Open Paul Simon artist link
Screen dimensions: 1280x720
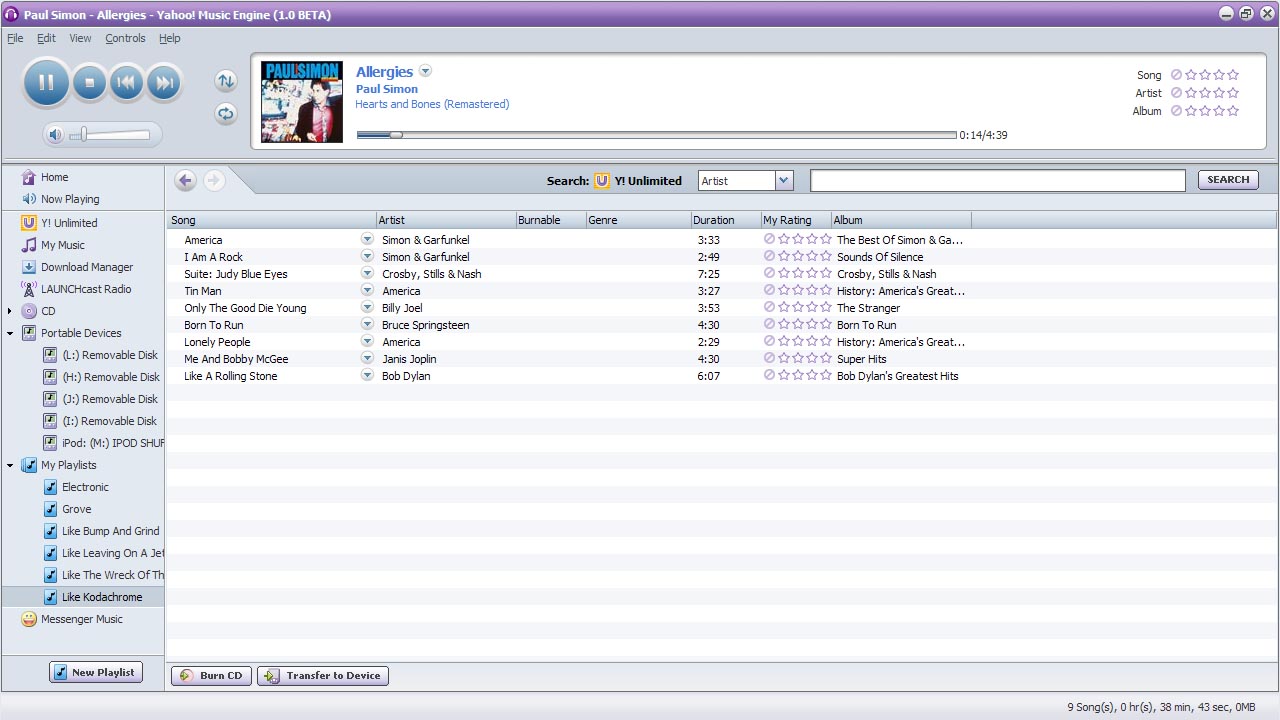tap(387, 89)
